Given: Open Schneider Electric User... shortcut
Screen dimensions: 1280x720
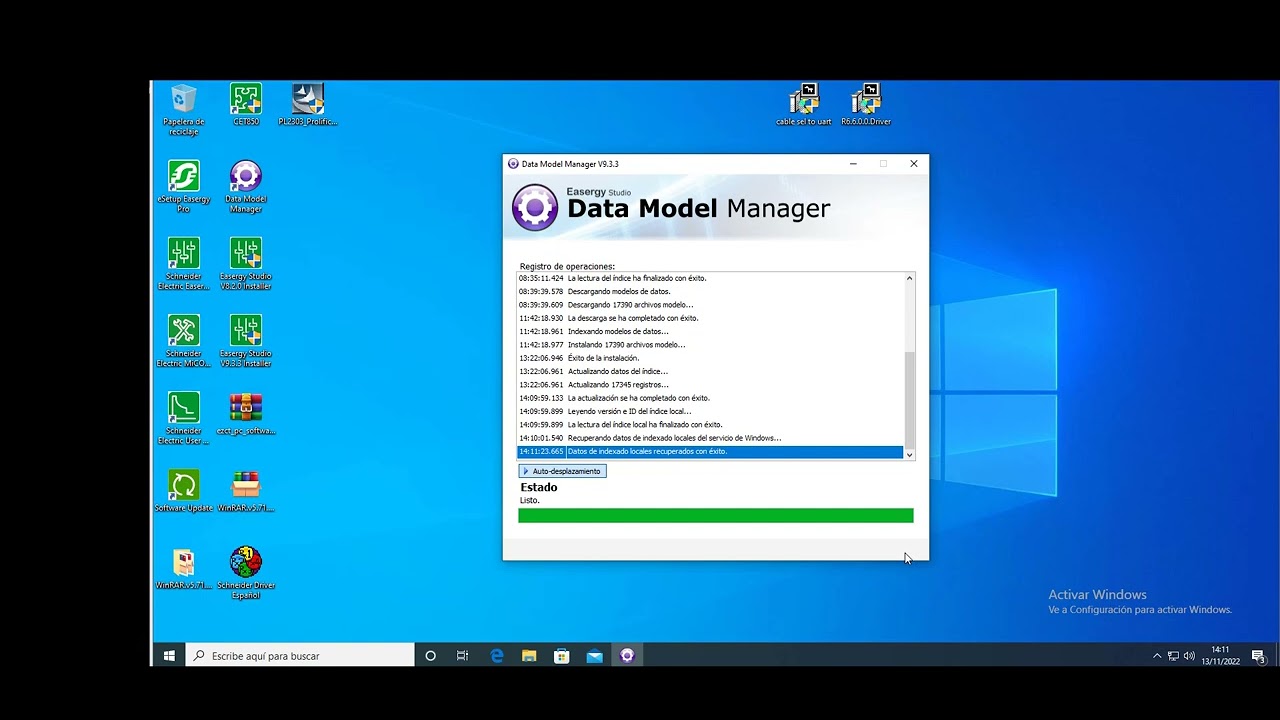Looking at the screenshot, I should (184, 418).
